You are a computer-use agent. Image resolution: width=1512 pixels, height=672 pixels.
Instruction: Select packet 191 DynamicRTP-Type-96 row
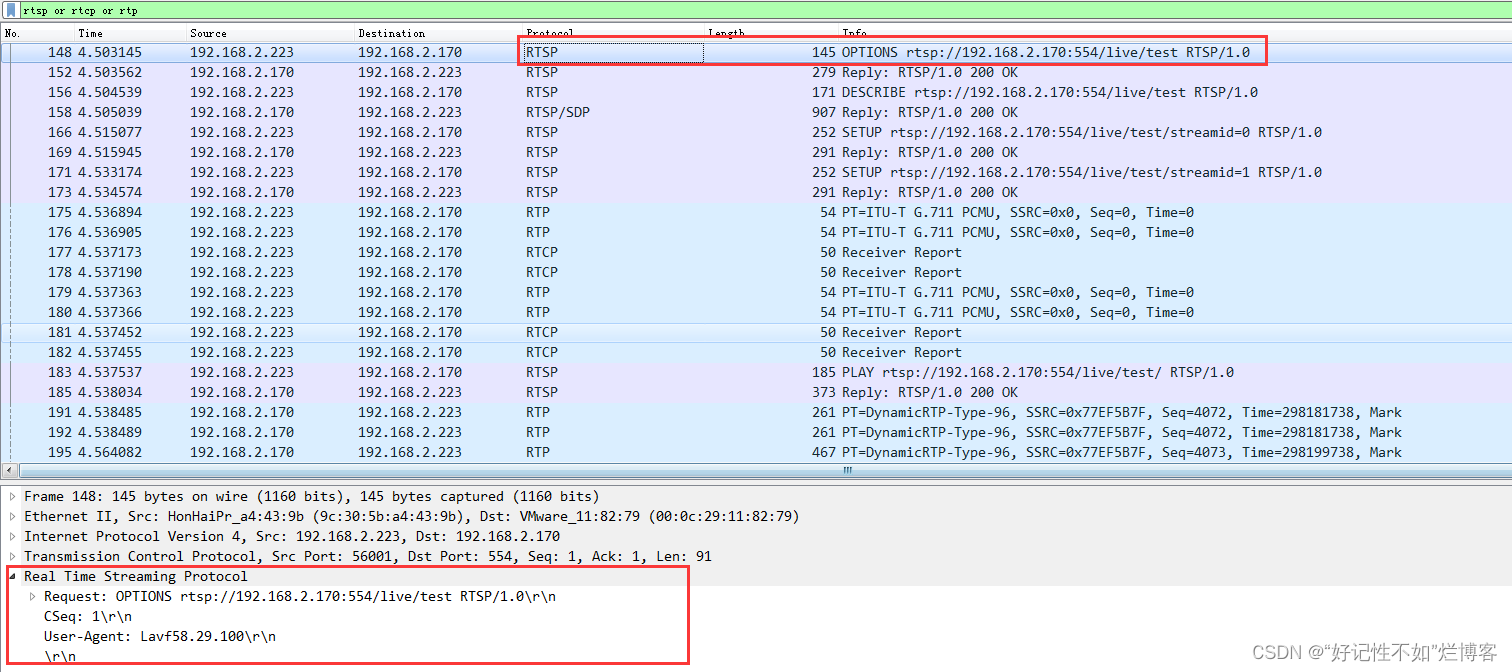tap(756, 412)
